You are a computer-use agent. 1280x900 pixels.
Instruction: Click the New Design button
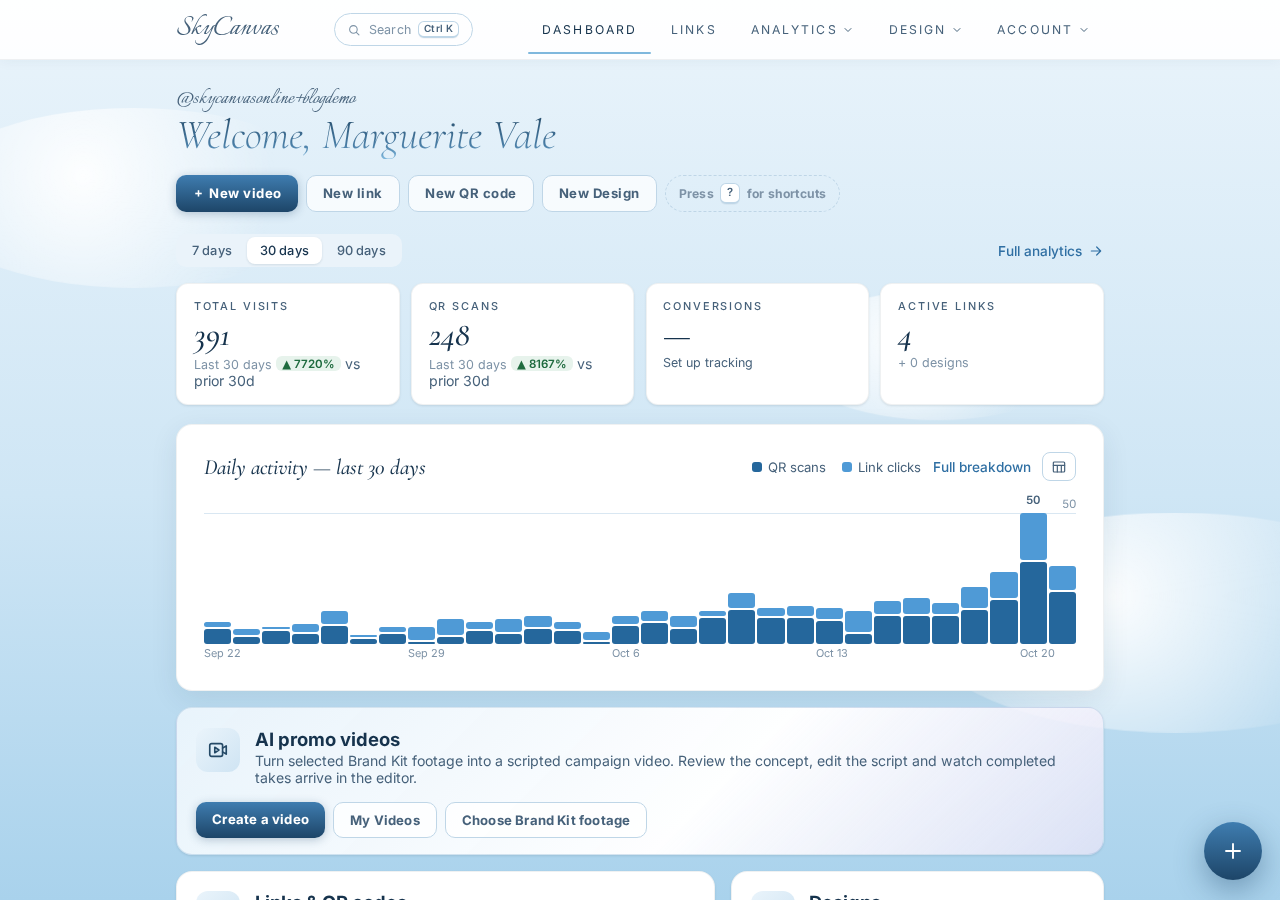click(599, 194)
